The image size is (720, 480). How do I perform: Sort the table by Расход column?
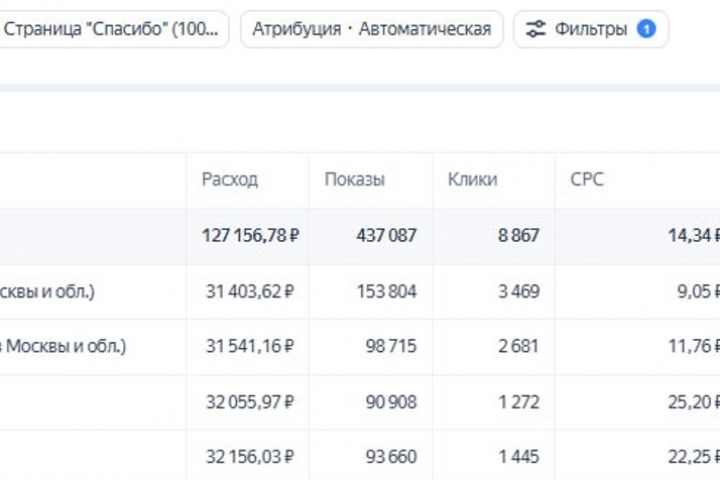(230, 180)
